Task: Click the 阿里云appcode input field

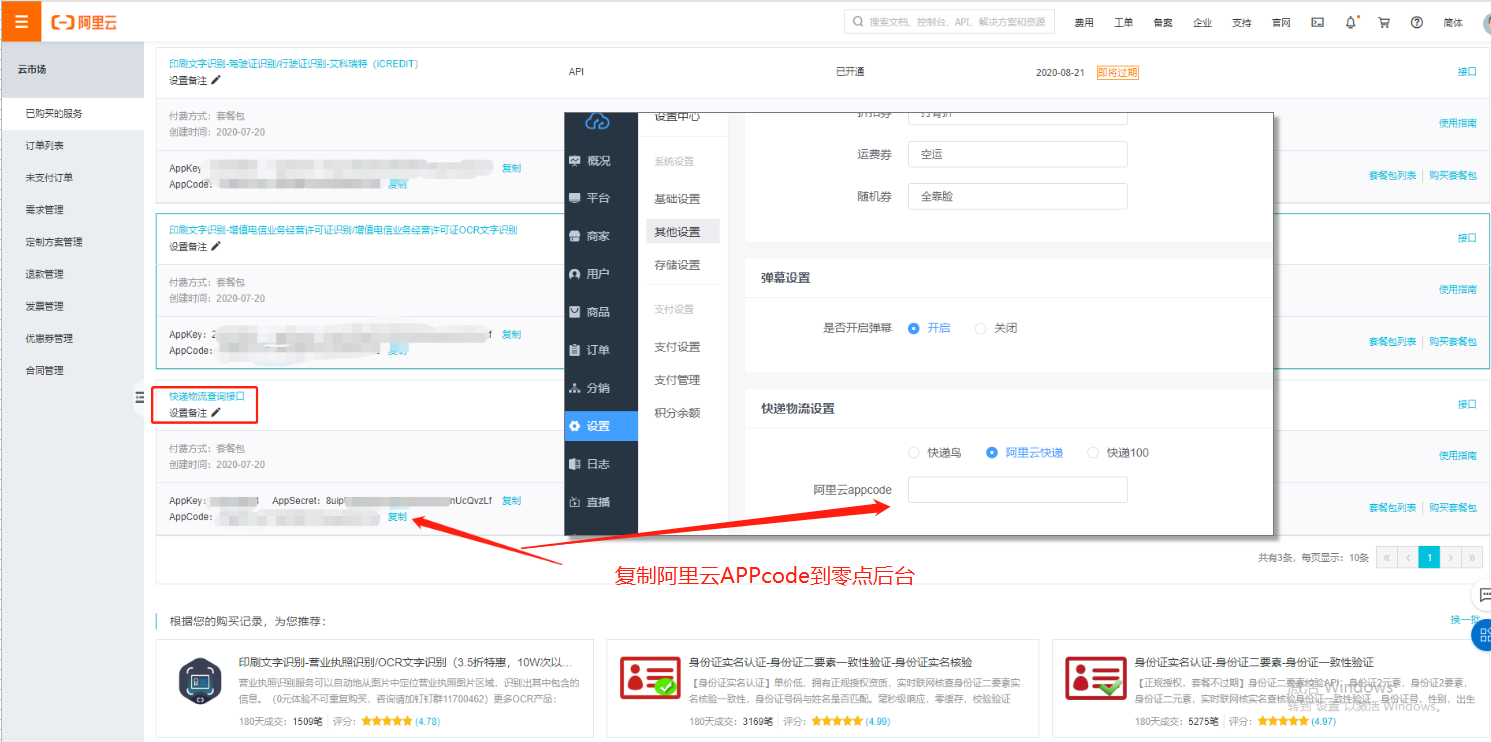Action: pyautogui.click(x=1018, y=489)
